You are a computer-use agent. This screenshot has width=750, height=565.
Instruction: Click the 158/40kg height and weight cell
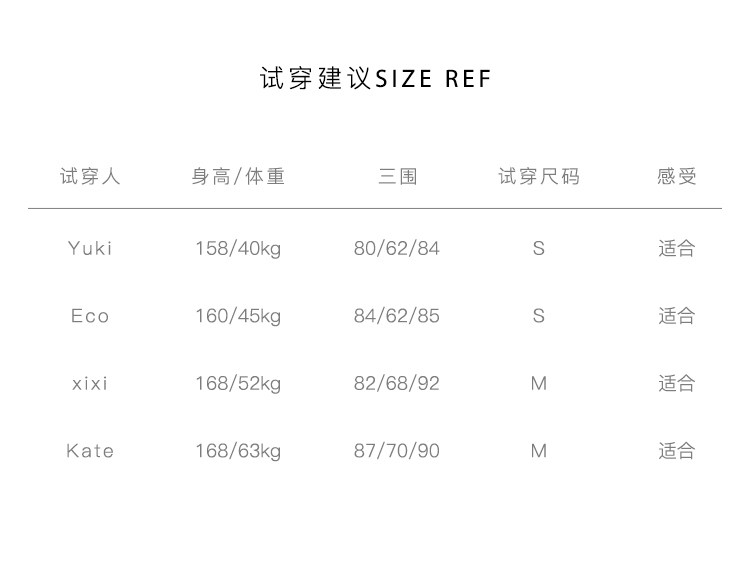pyautogui.click(x=238, y=248)
